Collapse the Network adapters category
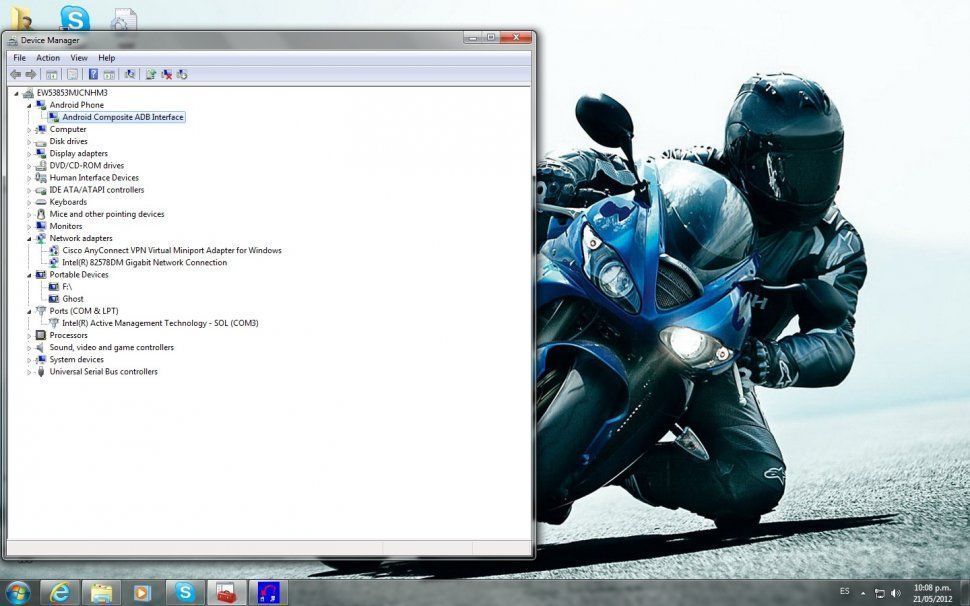Screen dimensions: 970x606 pos(29,239)
